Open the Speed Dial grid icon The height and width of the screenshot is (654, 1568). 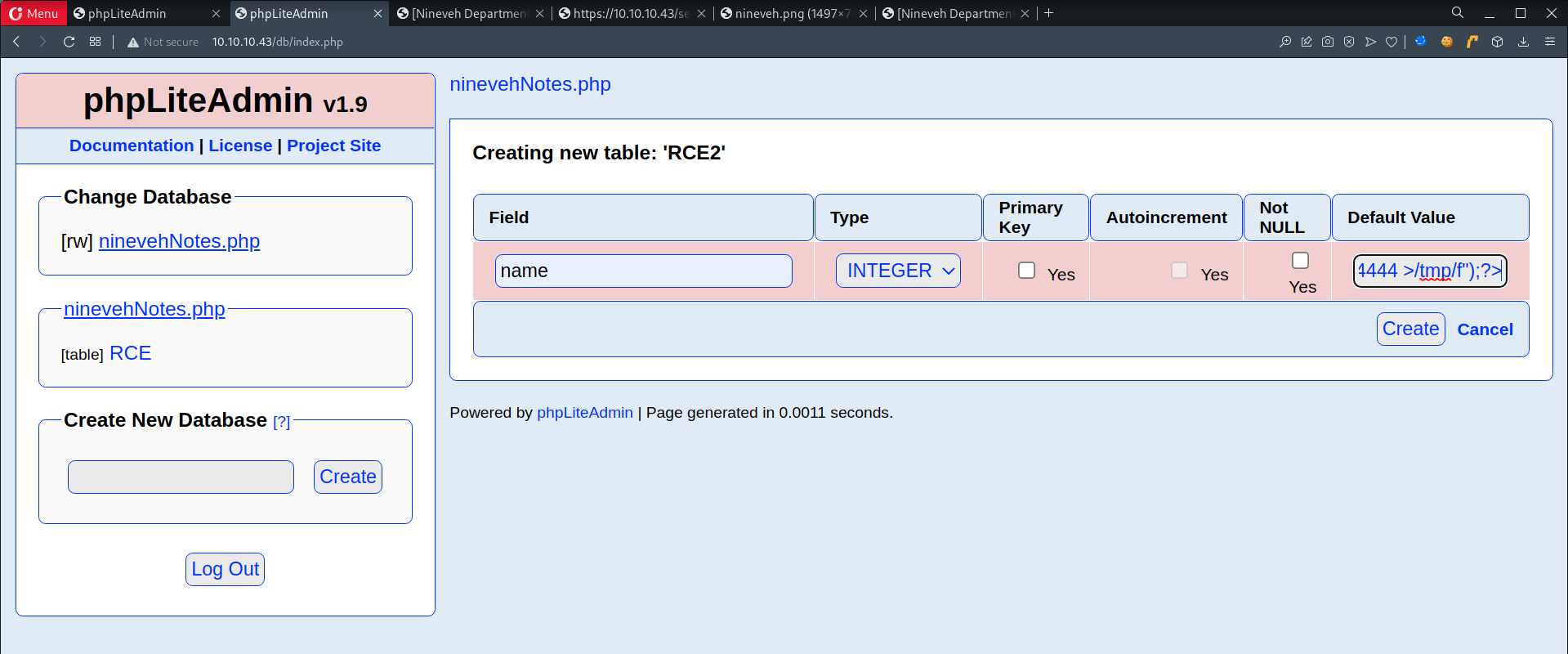click(96, 42)
